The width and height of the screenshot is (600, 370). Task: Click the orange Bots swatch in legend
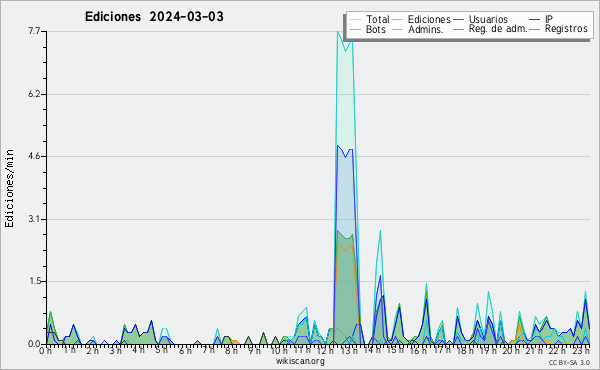pyautogui.click(x=355, y=29)
